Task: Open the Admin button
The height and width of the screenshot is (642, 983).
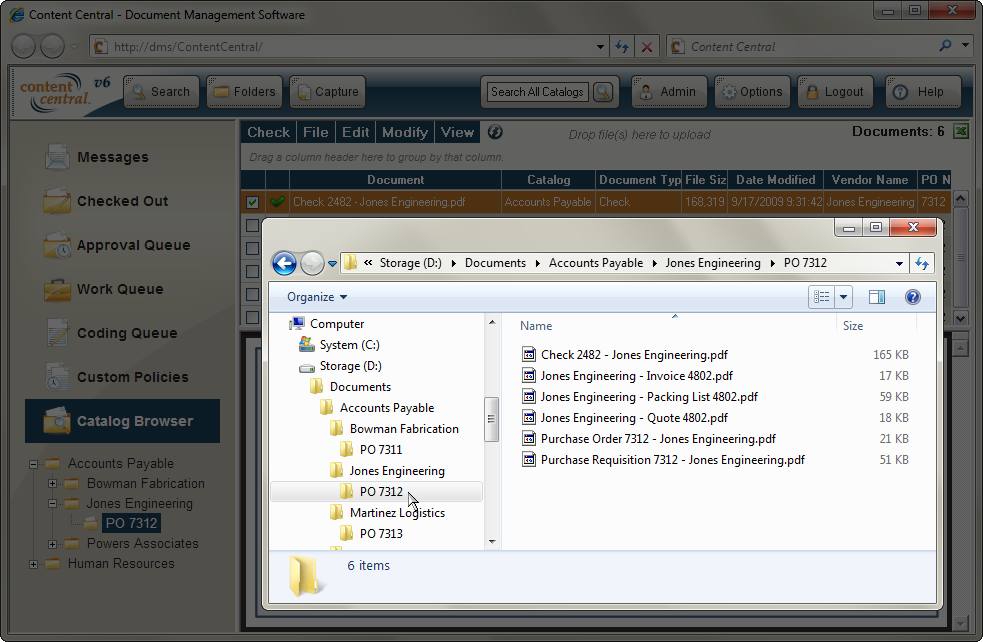Action: 669,92
